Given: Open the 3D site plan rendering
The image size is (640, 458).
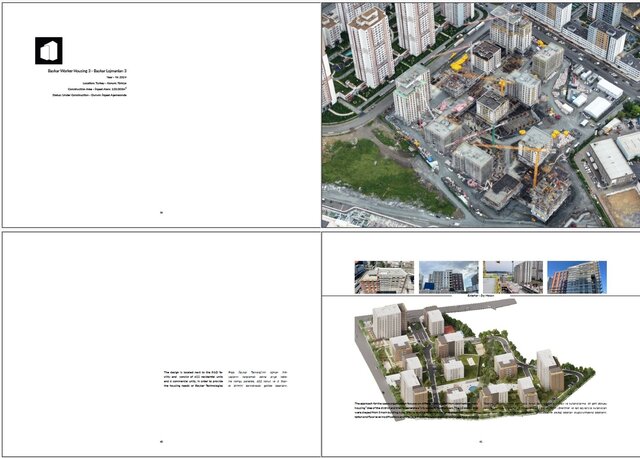Looking at the screenshot, I should (x=470, y=355).
